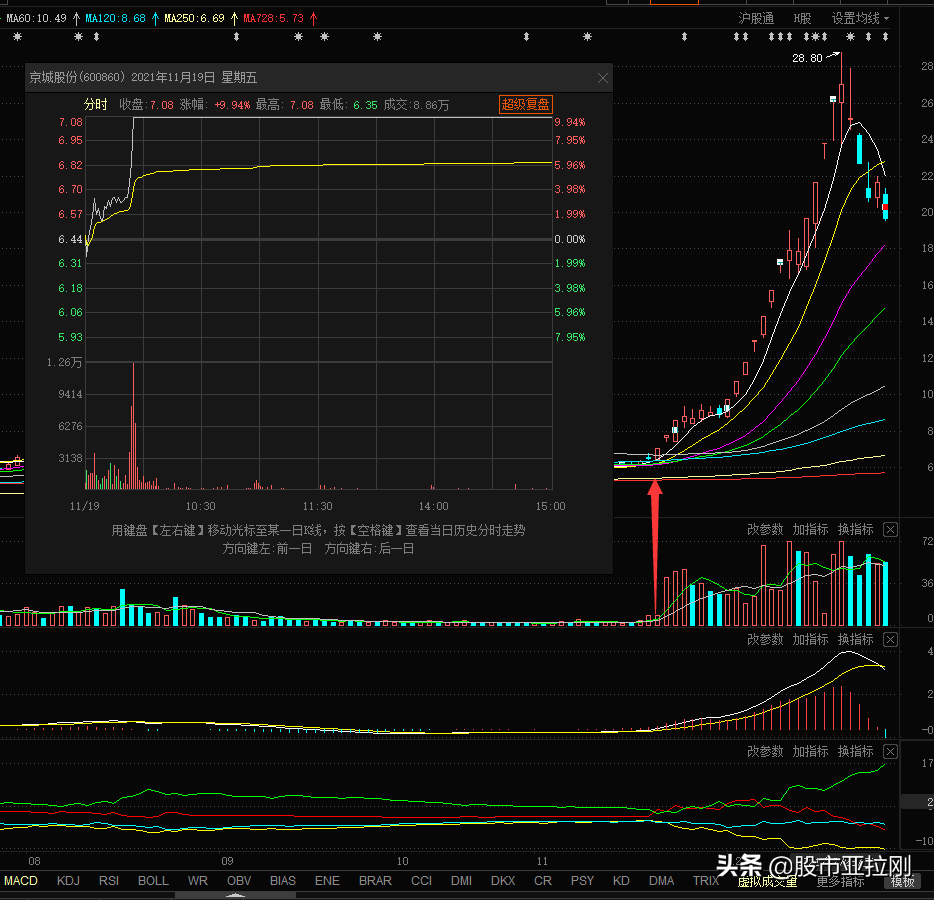934x900 pixels.
Task: Close the intraday 分时 popup window
Action: [602, 78]
